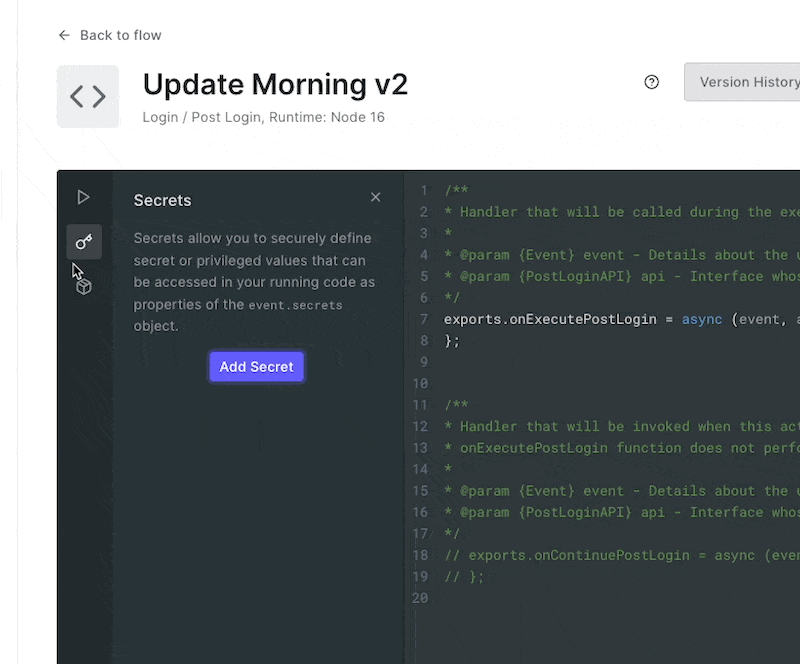Close the Secrets panel
The image size is (800, 664).
(376, 197)
